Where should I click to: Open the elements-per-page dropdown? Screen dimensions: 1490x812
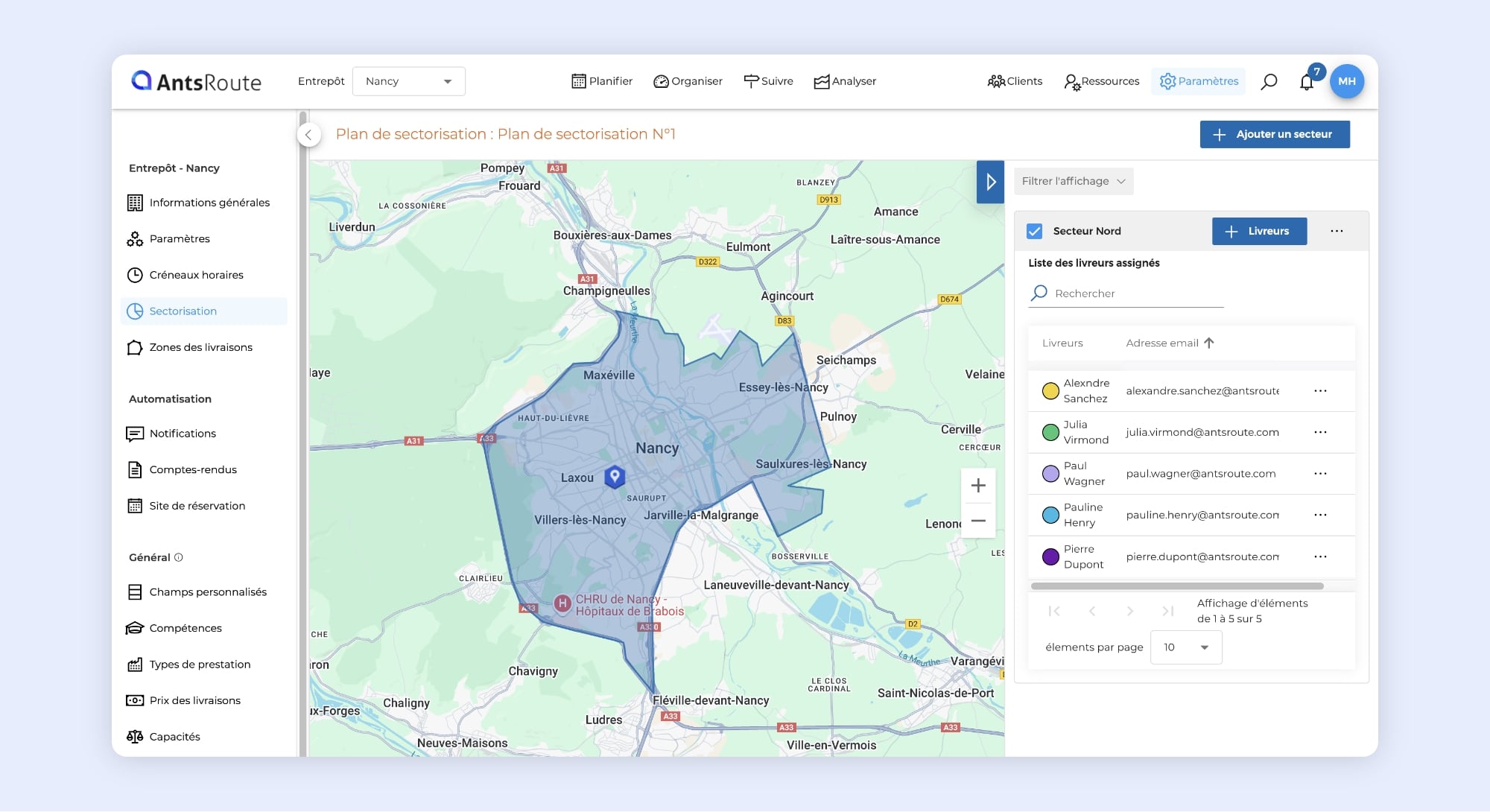coord(1186,647)
